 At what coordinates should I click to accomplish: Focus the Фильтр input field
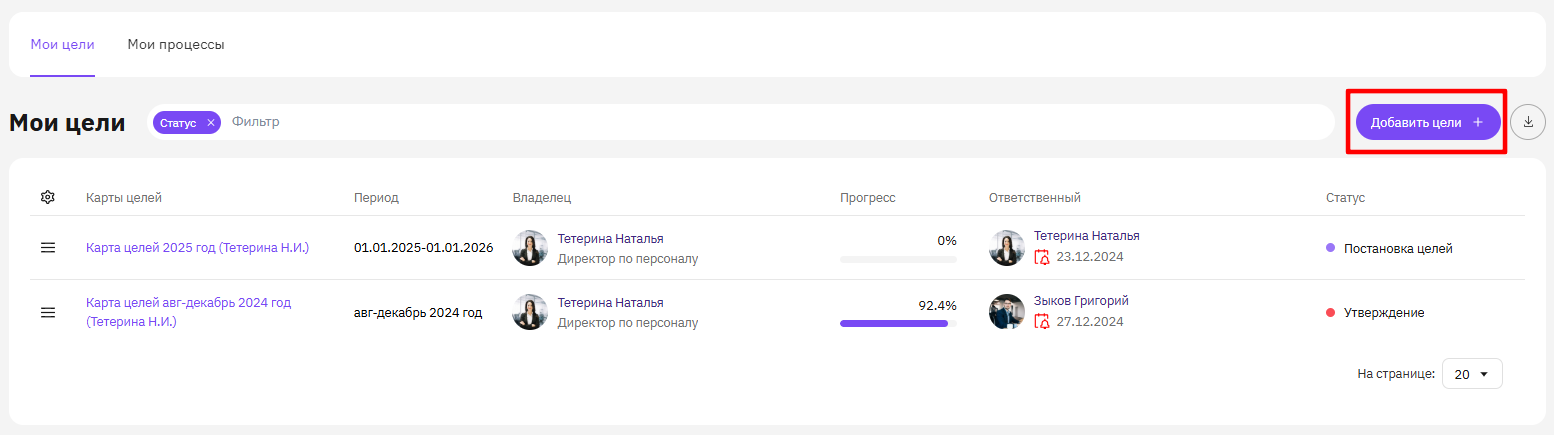pyautogui.click(x=780, y=122)
